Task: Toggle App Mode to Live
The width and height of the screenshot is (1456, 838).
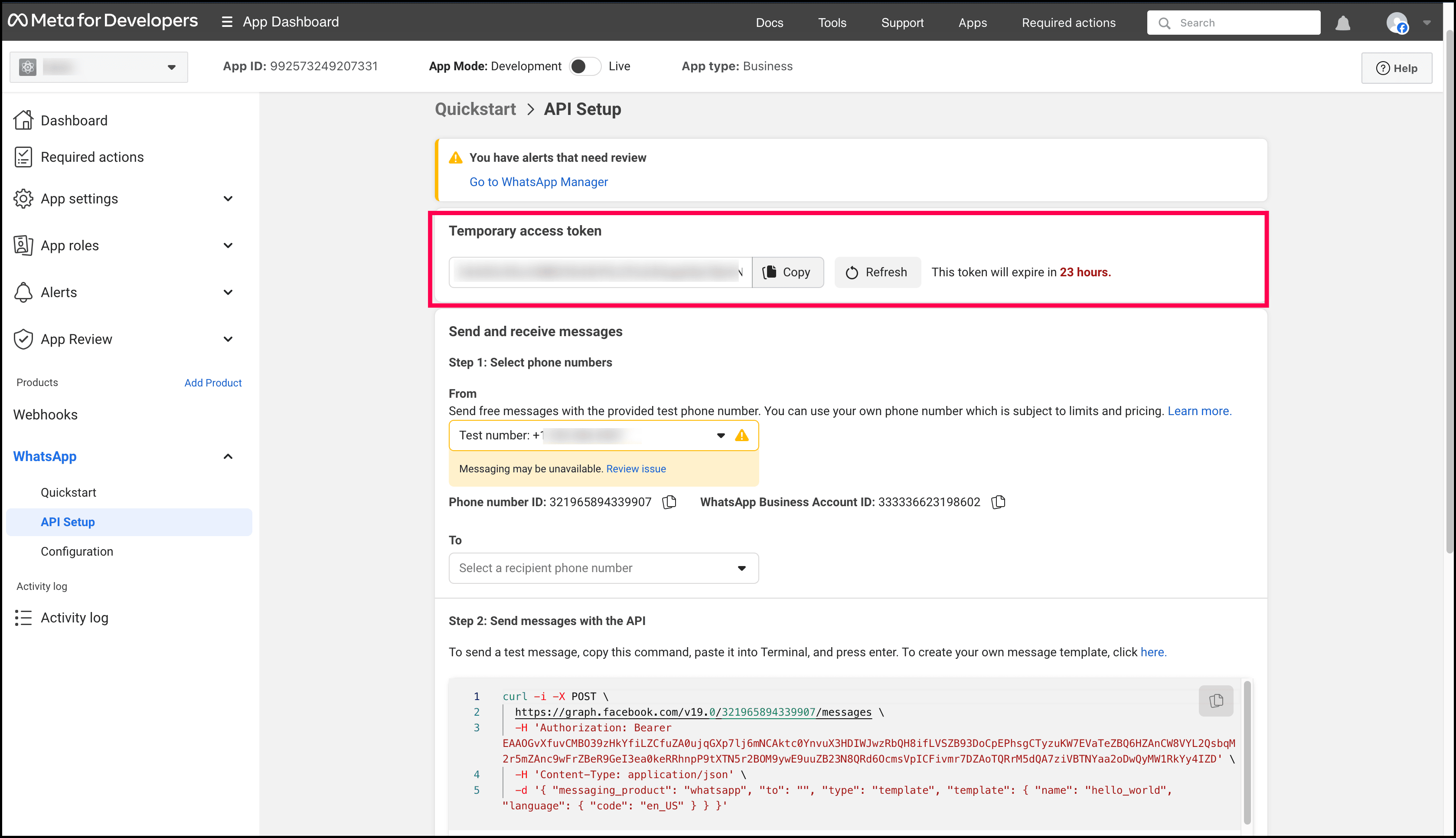Action: coord(584,66)
